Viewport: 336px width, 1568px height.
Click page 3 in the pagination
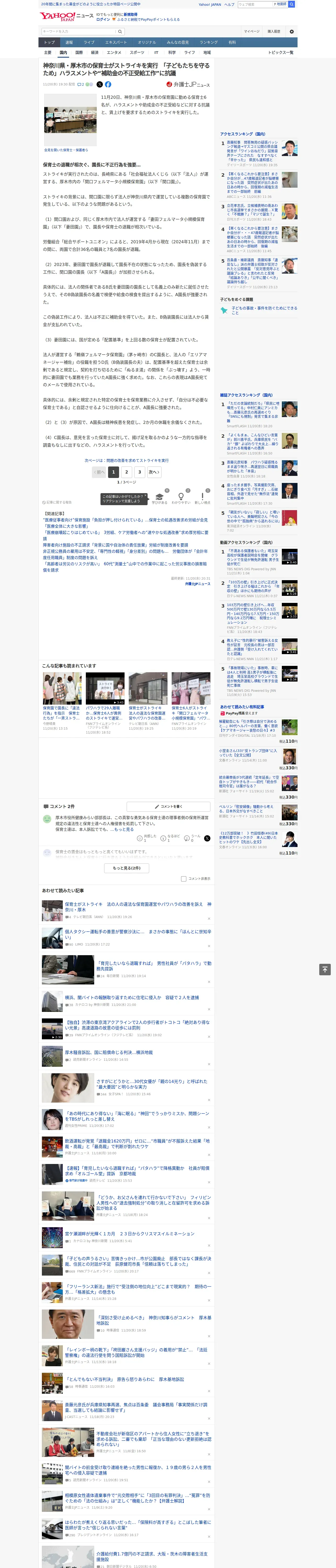point(140,472)
